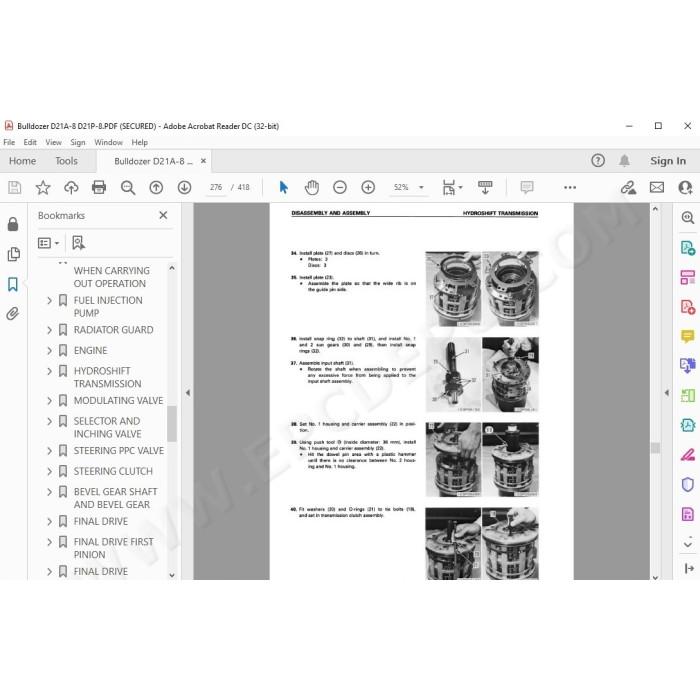Open FINAL DRIVE FIRST PINION bookmark
Viewport: 700px width, 700px height.
pos(113,548)
